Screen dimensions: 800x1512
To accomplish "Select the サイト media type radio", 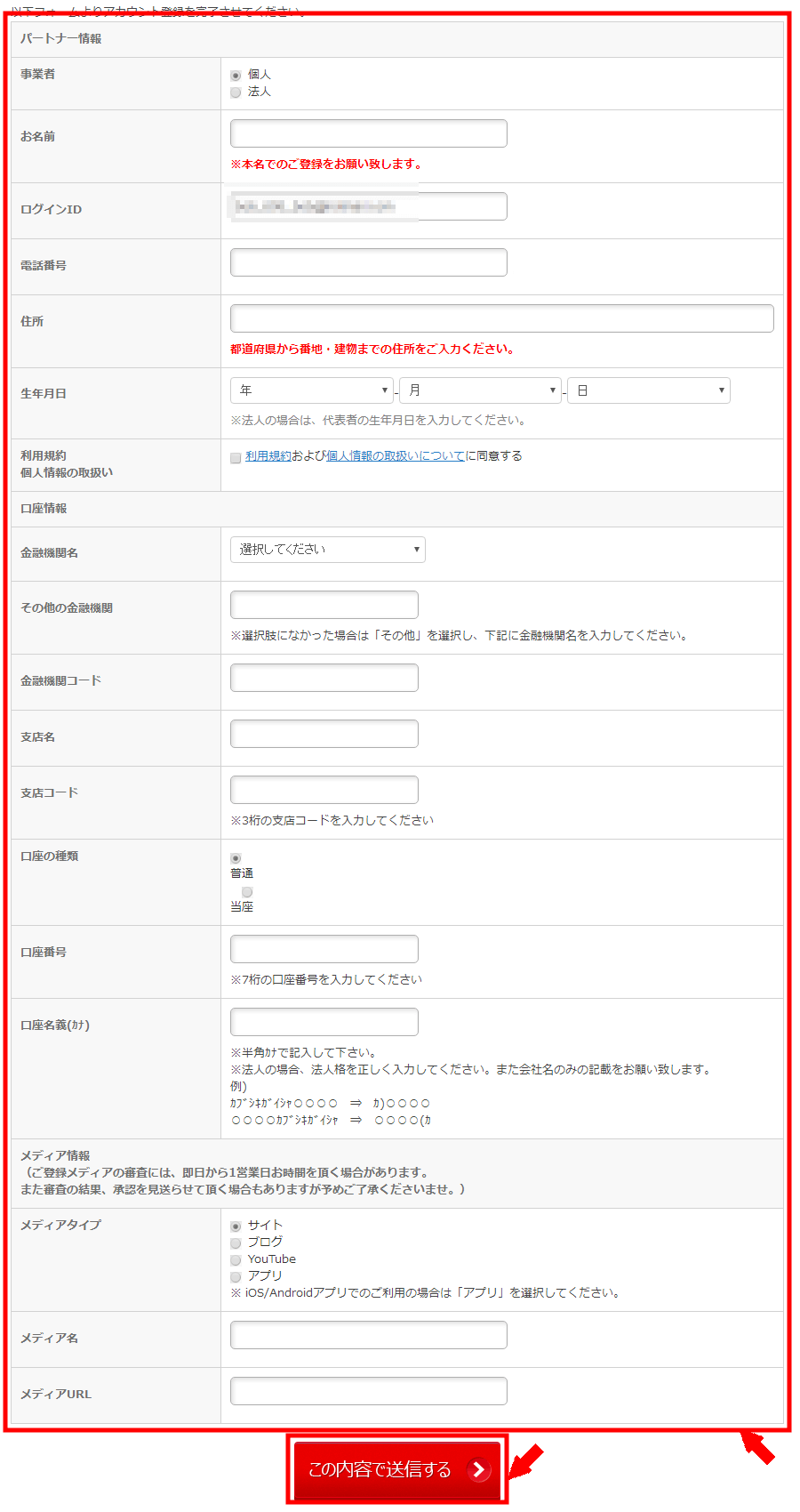I will click(x=236, y=1226).
